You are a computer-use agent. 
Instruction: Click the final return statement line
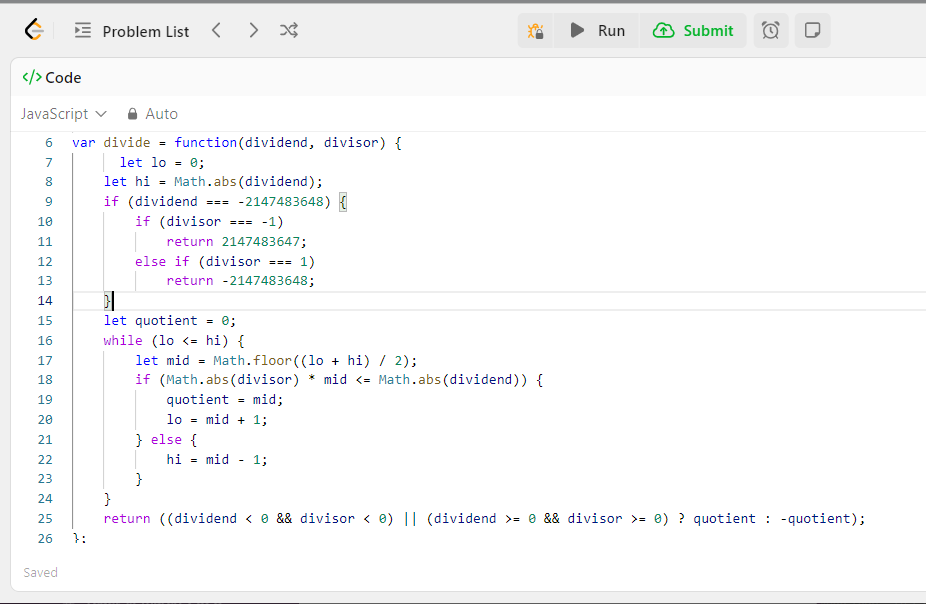[x=484, y=518]
